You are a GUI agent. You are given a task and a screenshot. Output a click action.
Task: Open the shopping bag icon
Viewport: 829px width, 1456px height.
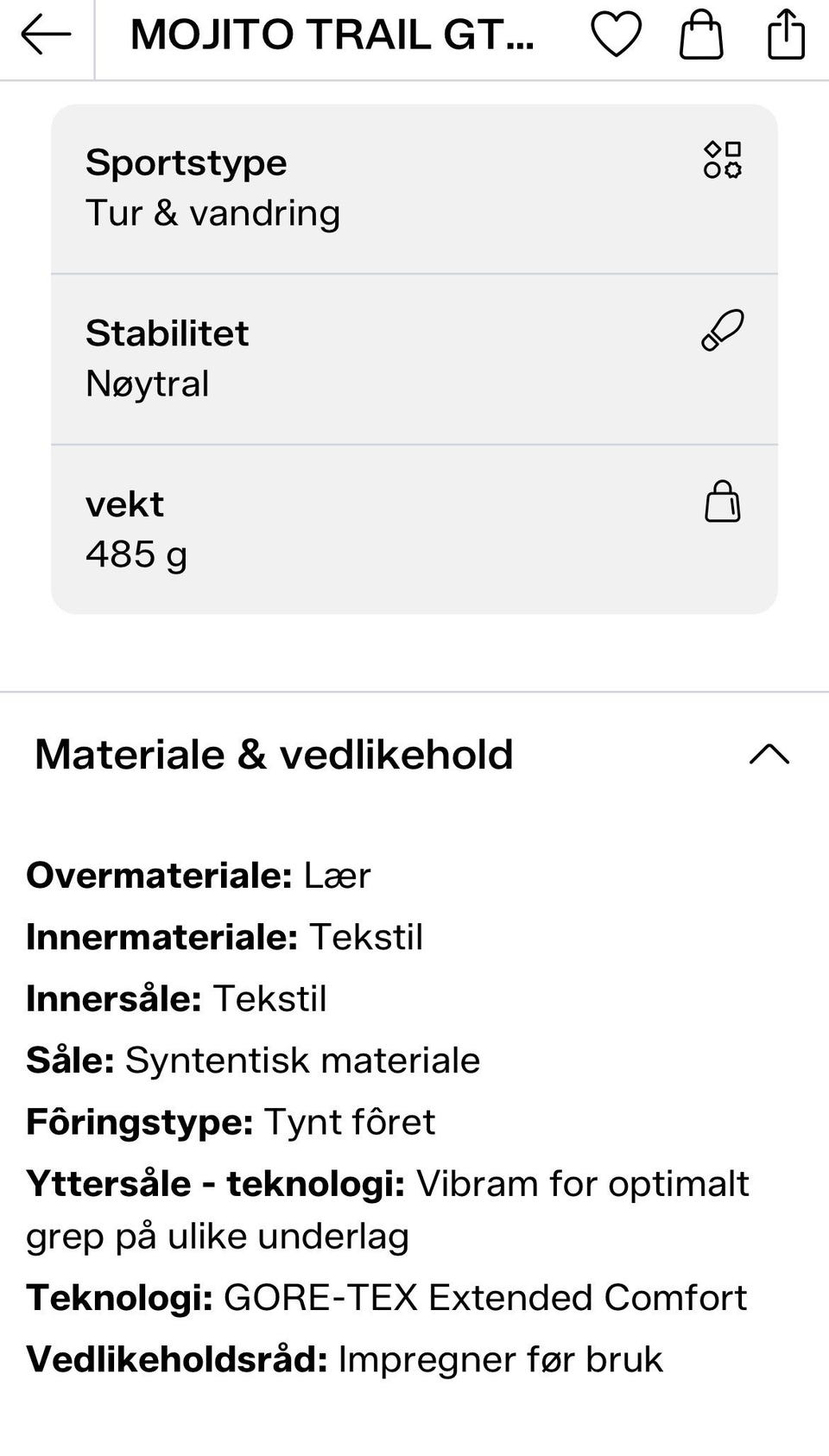pos(701,35)
